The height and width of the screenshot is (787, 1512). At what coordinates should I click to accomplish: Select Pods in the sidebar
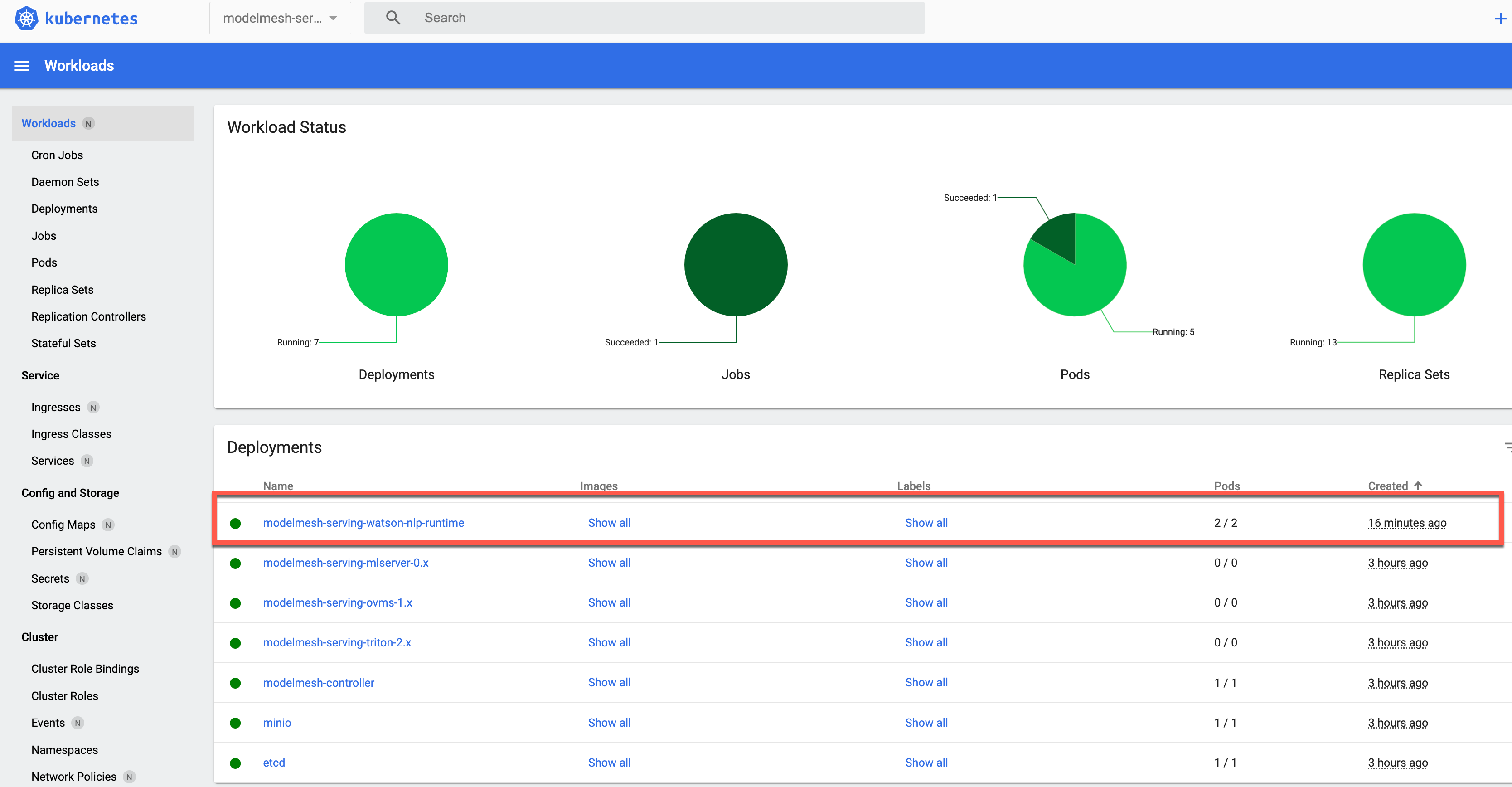pyautogui.click(x=44, y=262)
